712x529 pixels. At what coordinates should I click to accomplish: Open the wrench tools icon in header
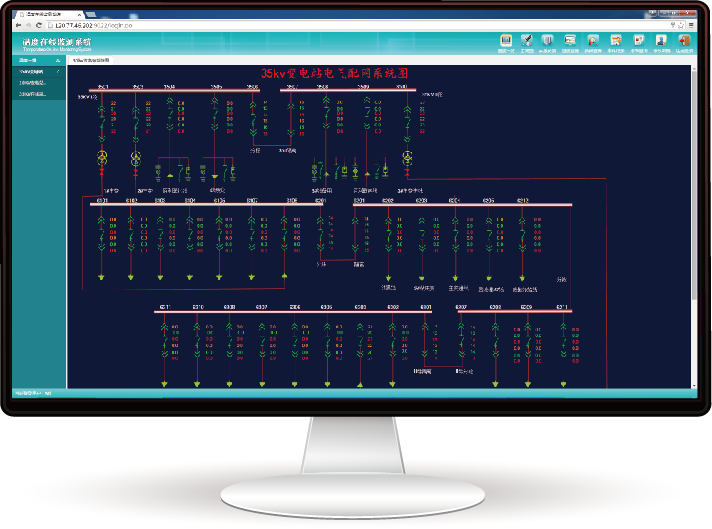pos(527,41)
